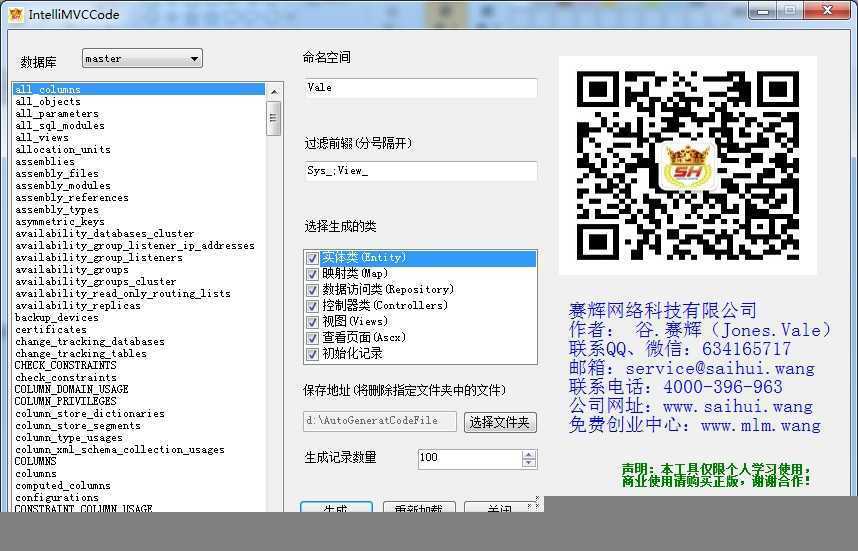Select assembly_files in the table list

pyautogui.click(x=139, y=173)
